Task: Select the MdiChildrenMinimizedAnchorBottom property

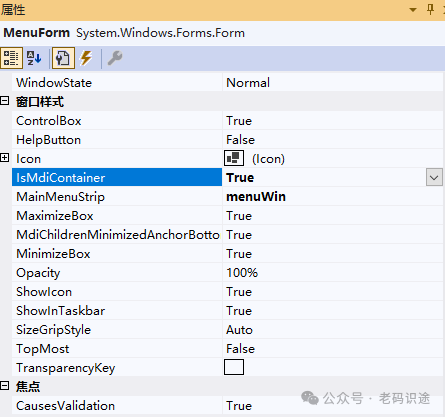Action: coord(118,235)
